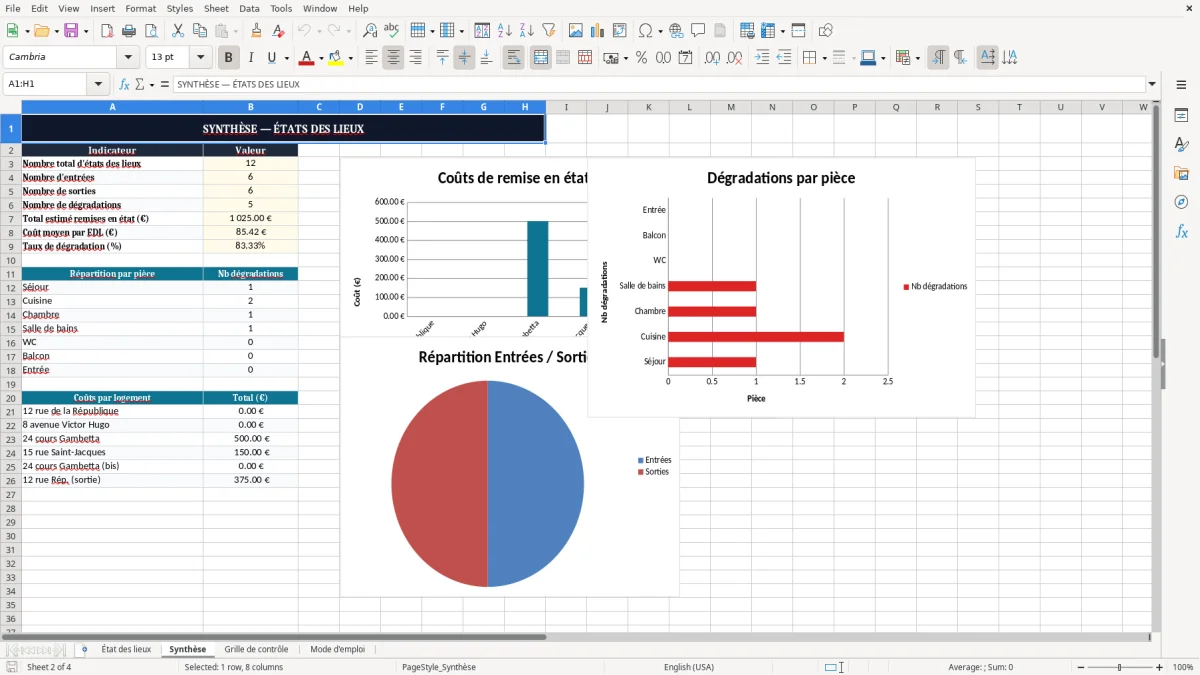Toggle Left-To-Right text direction
1200x675 pixels.
(x=938, y=58)
